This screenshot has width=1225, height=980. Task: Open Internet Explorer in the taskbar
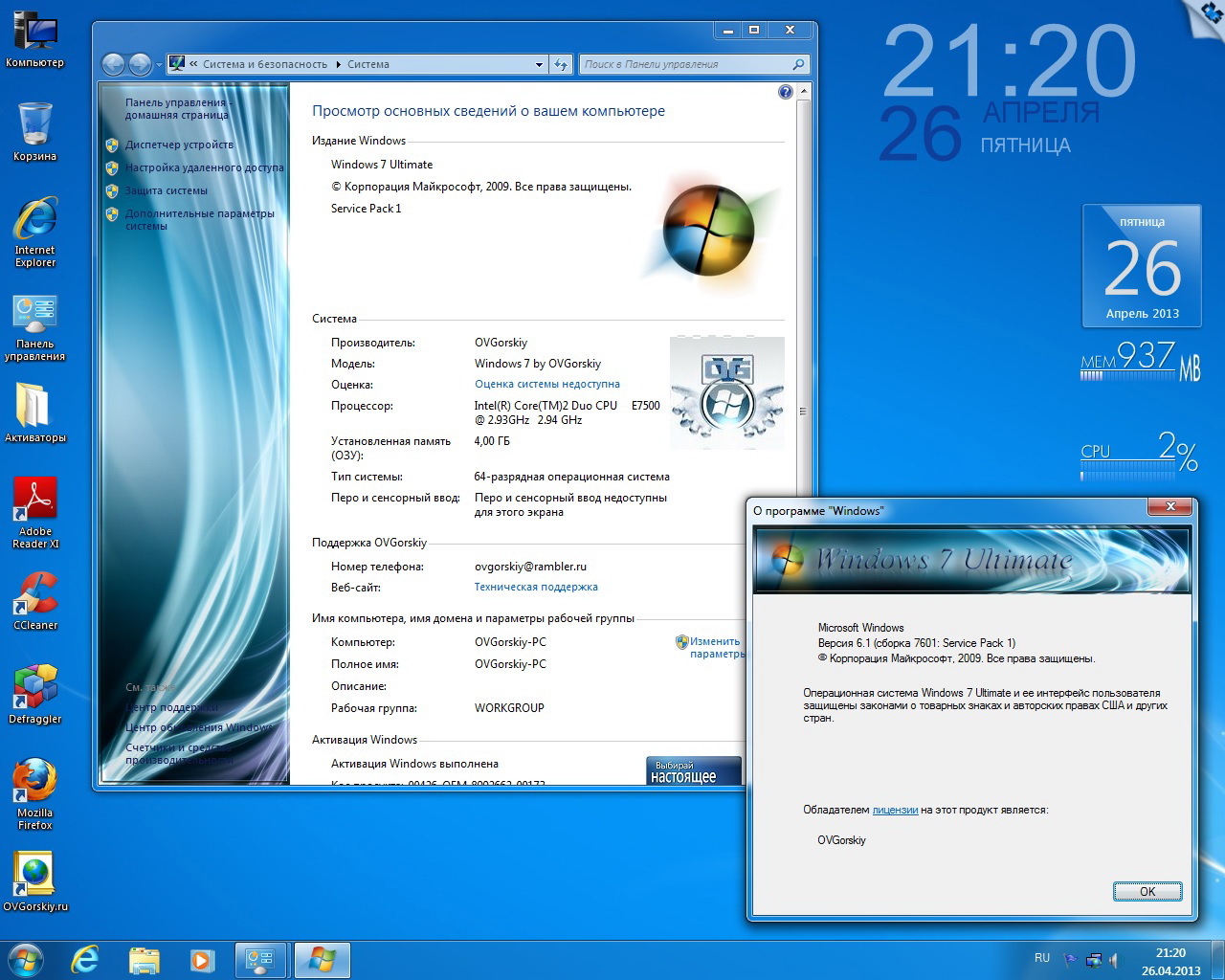85,960
